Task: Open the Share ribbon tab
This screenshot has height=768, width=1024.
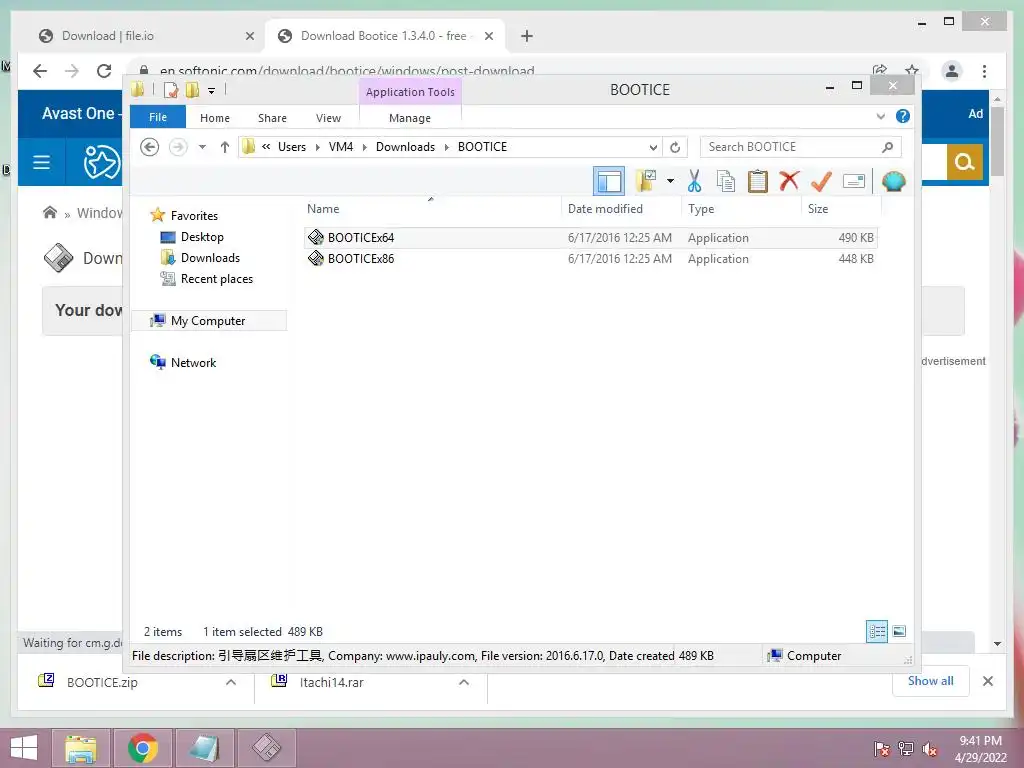Action: click(x=272, y=118)
